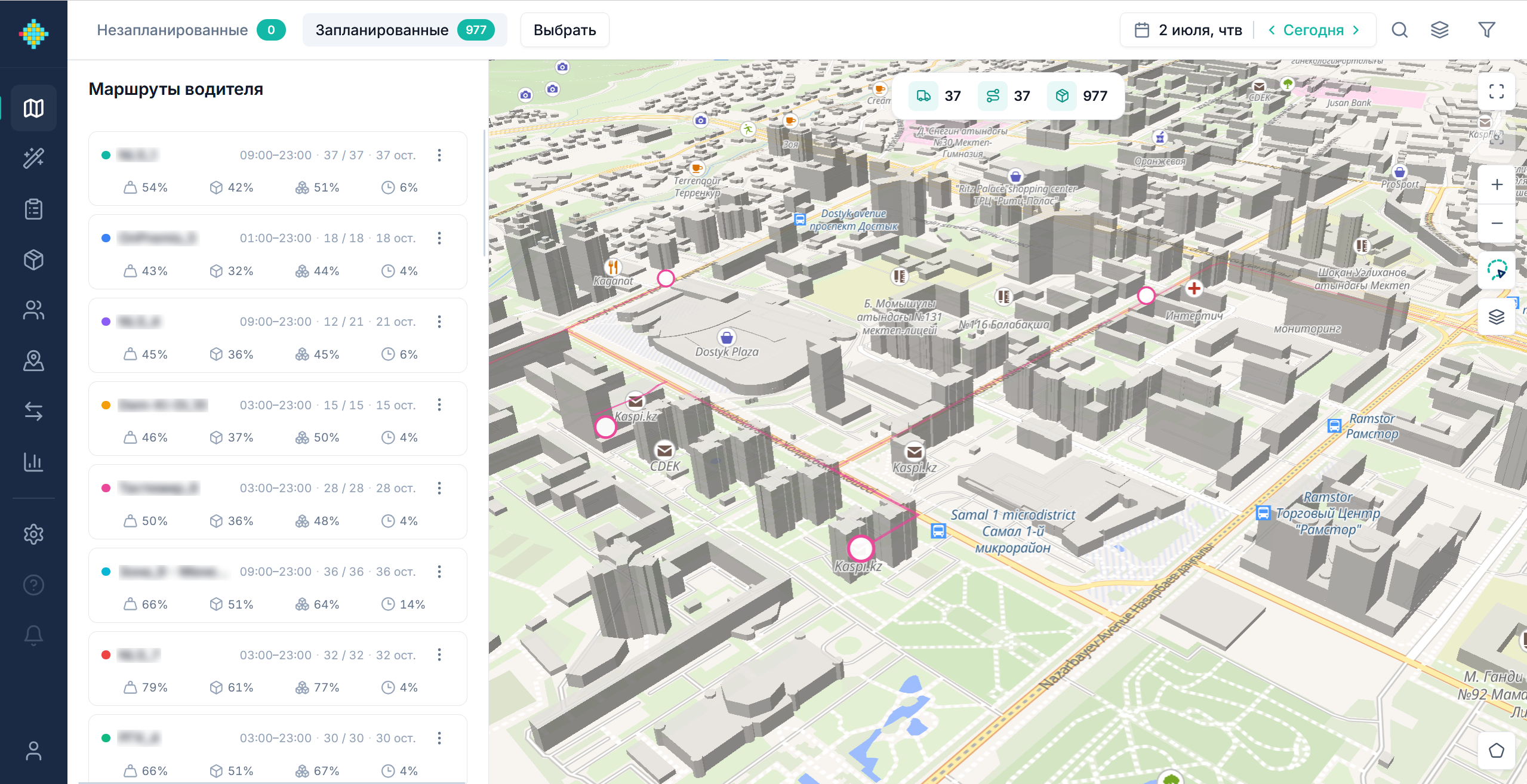Open menu for route 32 / 32

(x=439, y=655)
